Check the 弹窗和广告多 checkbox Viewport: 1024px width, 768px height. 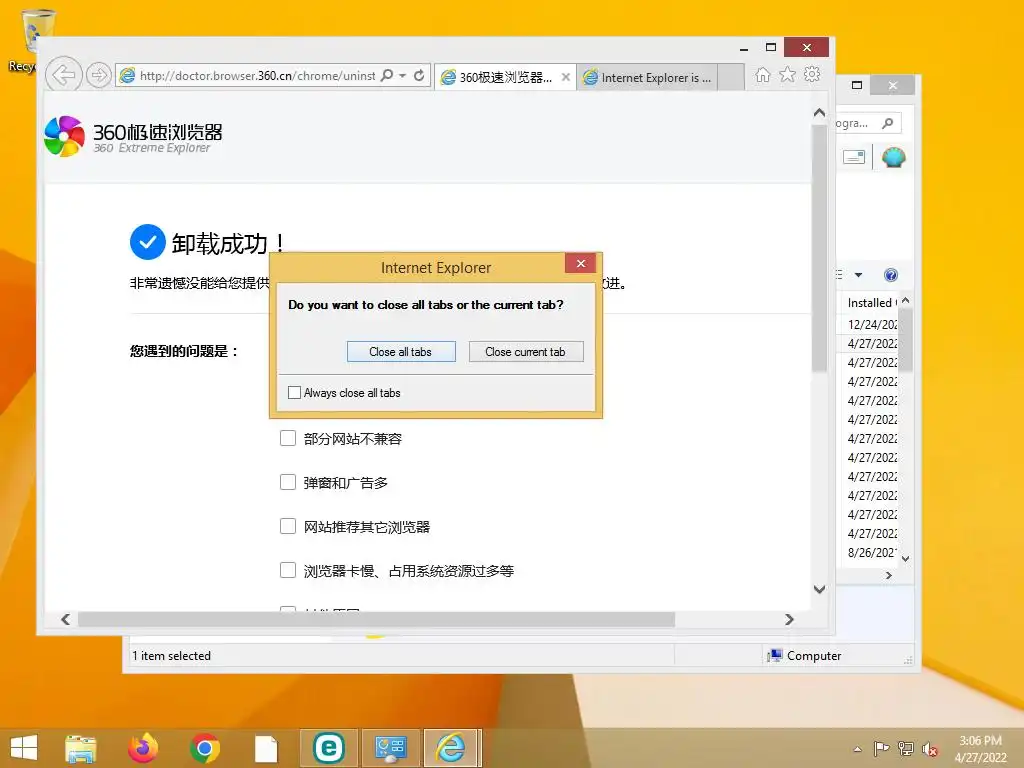coord(288,482)
